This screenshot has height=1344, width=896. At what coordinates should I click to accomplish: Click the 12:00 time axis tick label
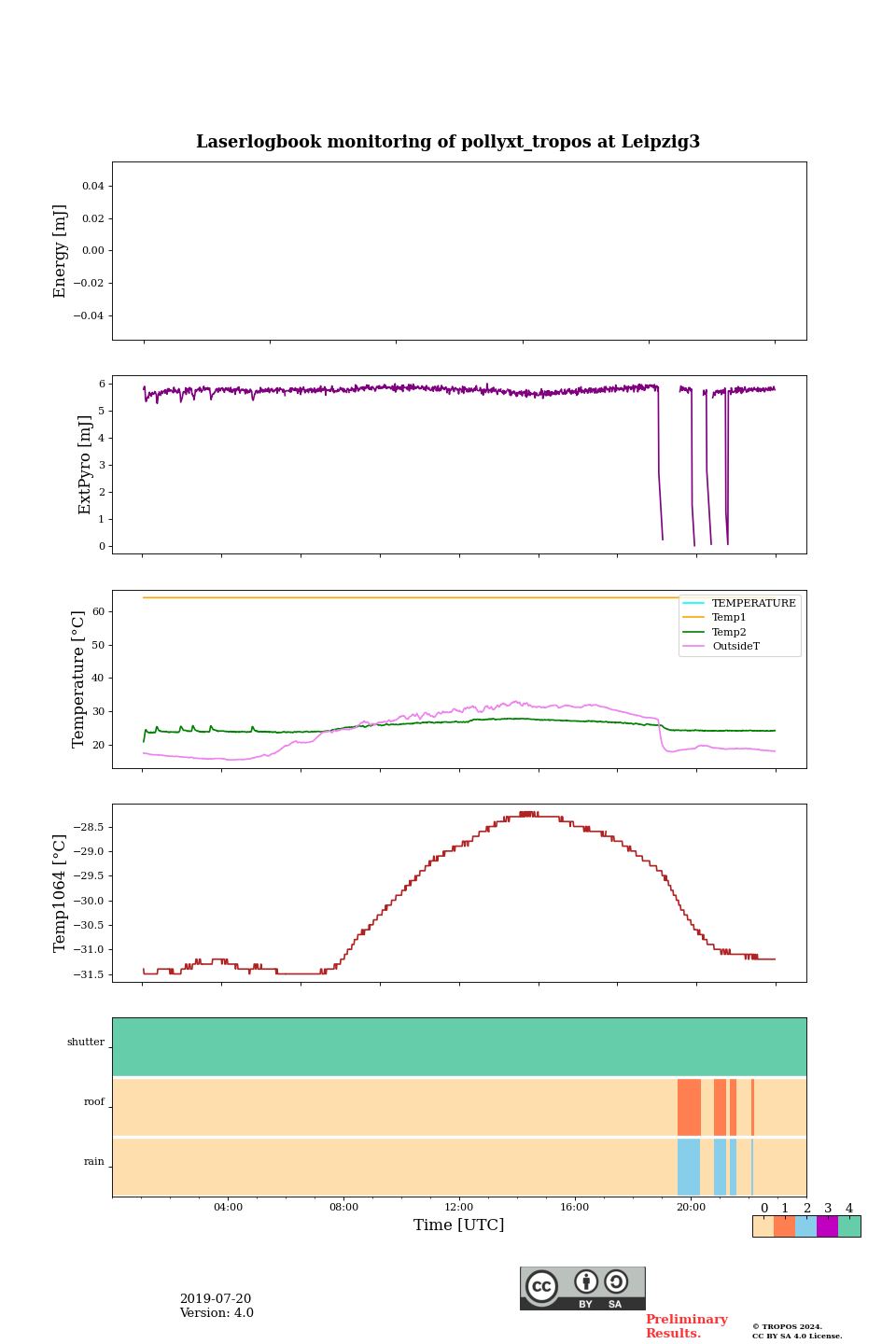tap(459, 1208)
